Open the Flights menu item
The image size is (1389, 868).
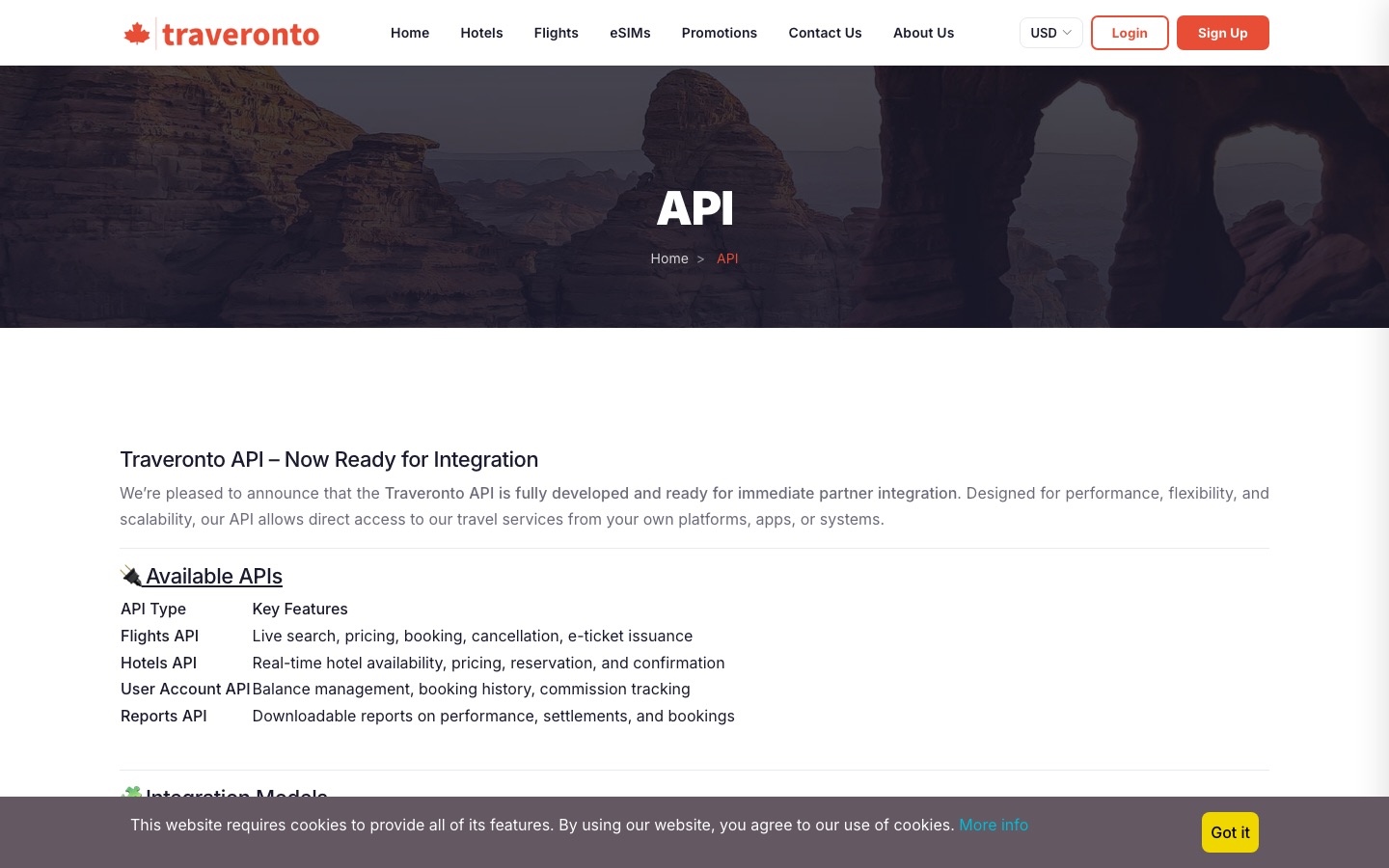[557, 33]
